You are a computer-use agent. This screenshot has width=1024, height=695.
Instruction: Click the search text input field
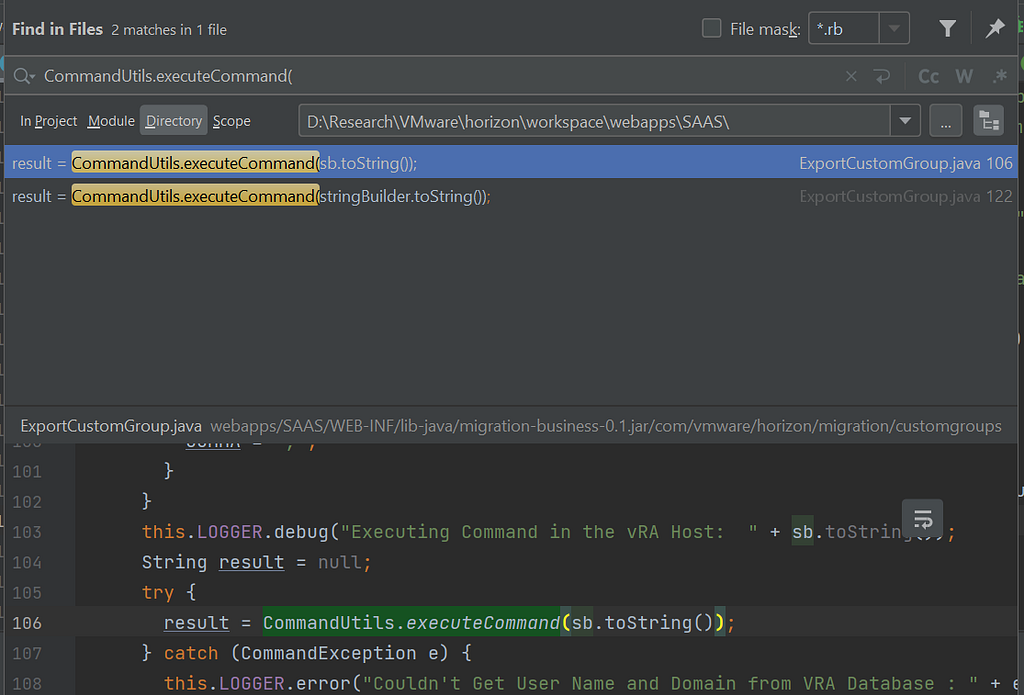(438, 76)
